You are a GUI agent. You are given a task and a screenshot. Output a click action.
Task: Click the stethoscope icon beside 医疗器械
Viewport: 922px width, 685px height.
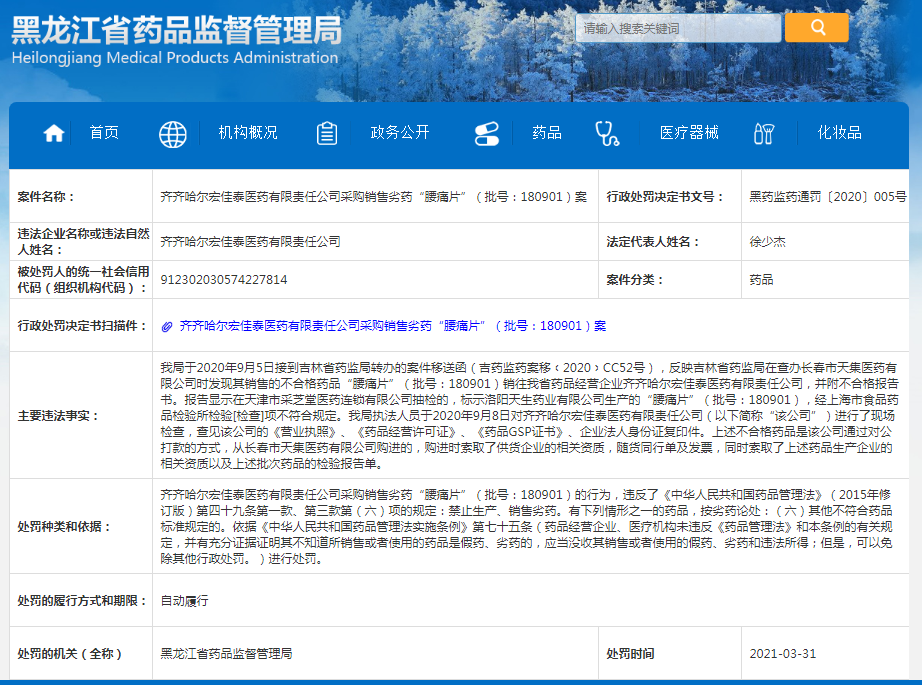[x=607, y=133]
